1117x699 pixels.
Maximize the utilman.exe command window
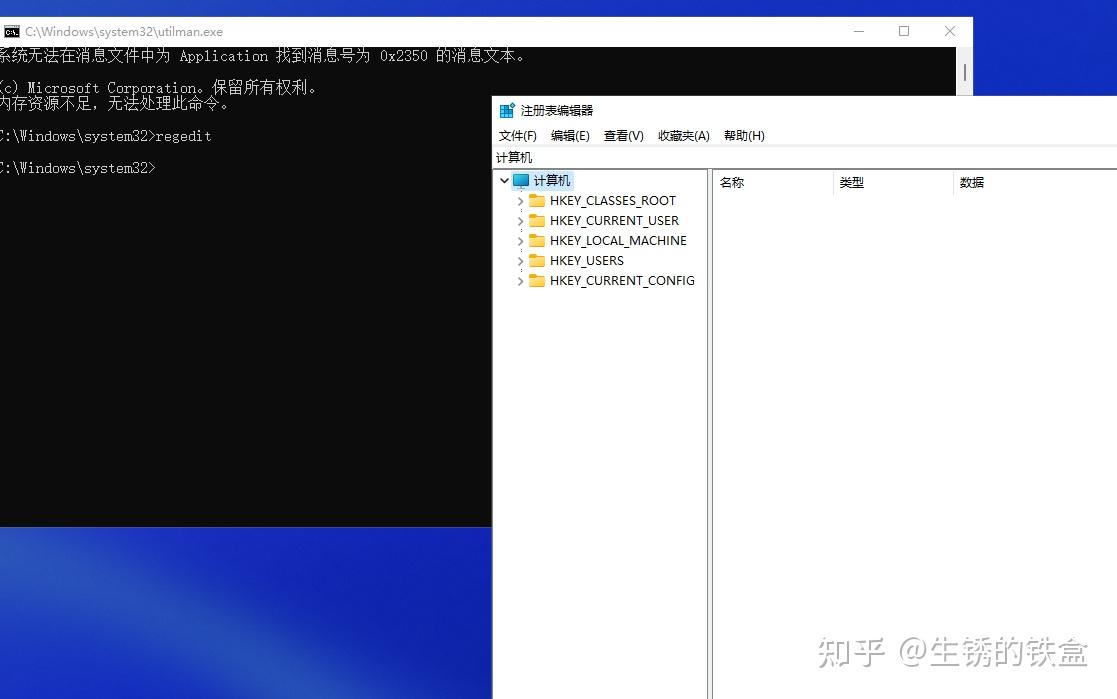click(x=904, y=31)
